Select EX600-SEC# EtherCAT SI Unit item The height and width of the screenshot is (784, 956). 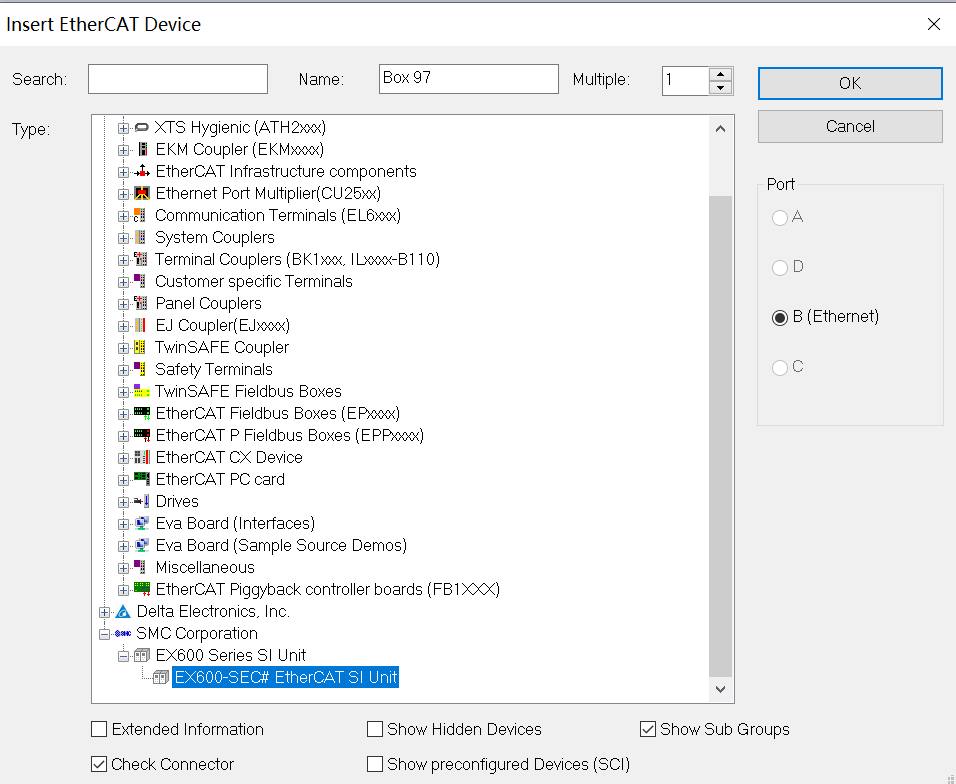[x=285, y=677]
